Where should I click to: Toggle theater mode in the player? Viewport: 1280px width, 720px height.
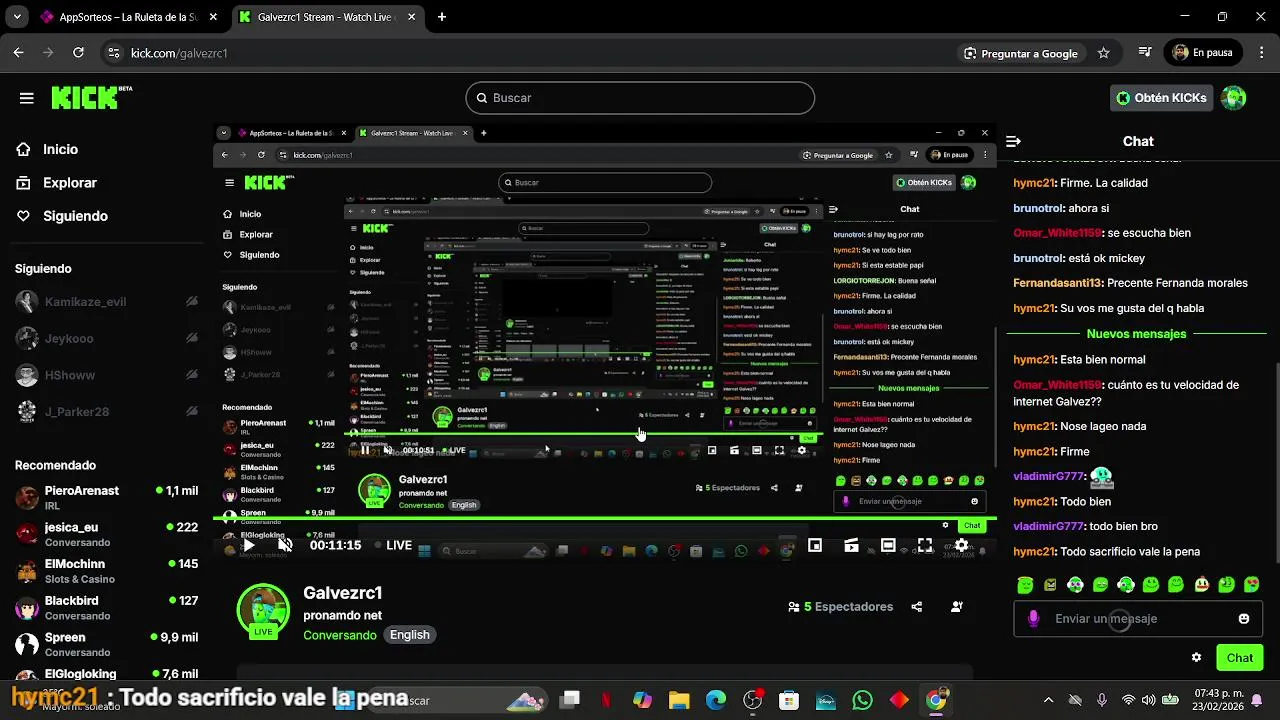[888, 545]
